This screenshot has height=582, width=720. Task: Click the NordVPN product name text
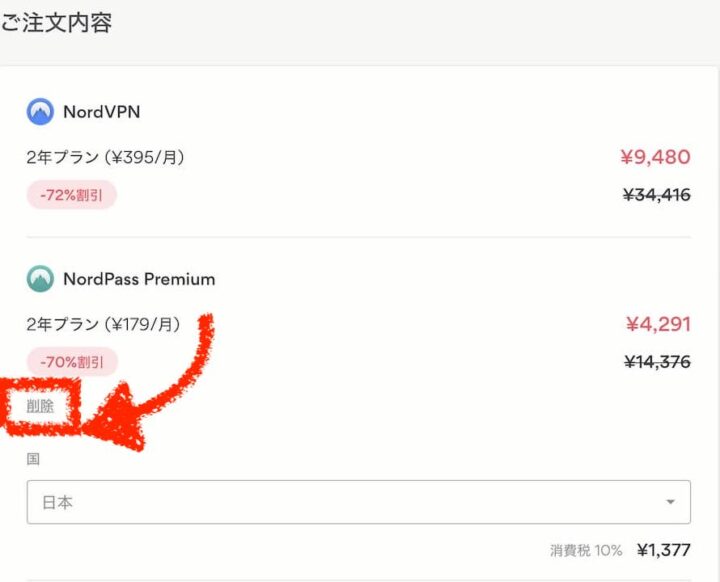click(102, 112)
